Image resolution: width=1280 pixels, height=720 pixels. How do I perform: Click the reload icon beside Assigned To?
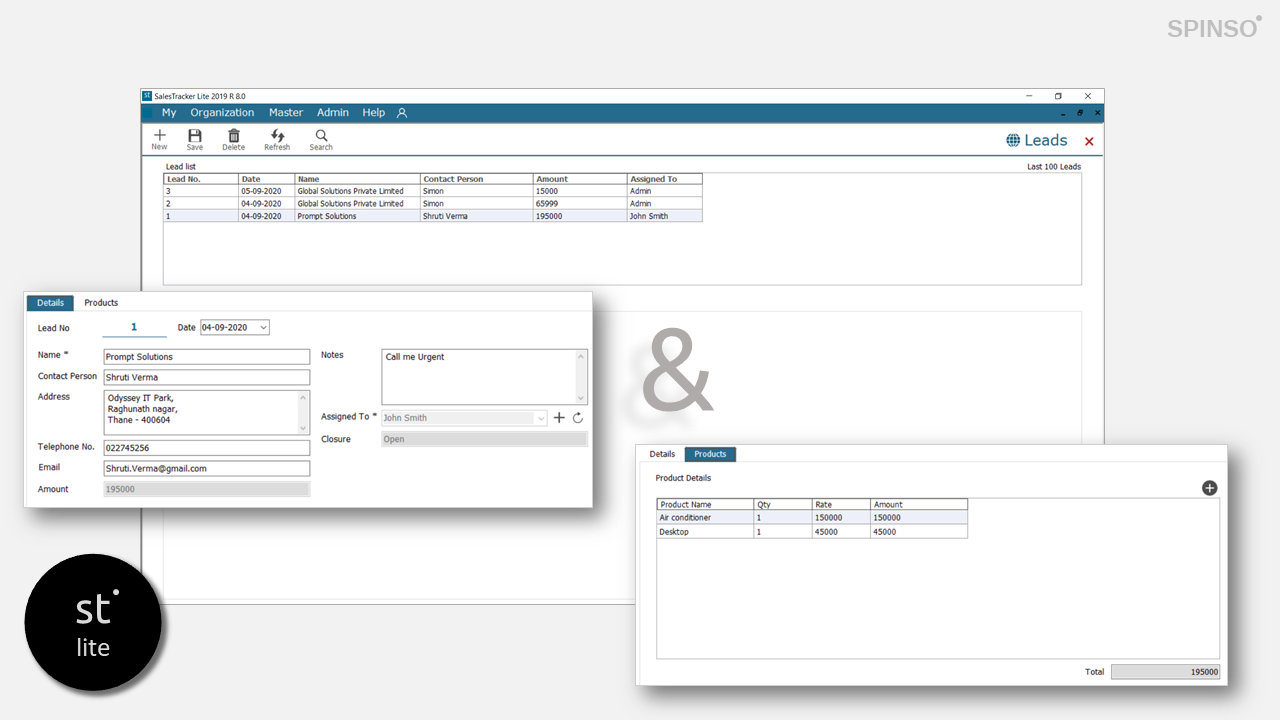pos(578,418)
